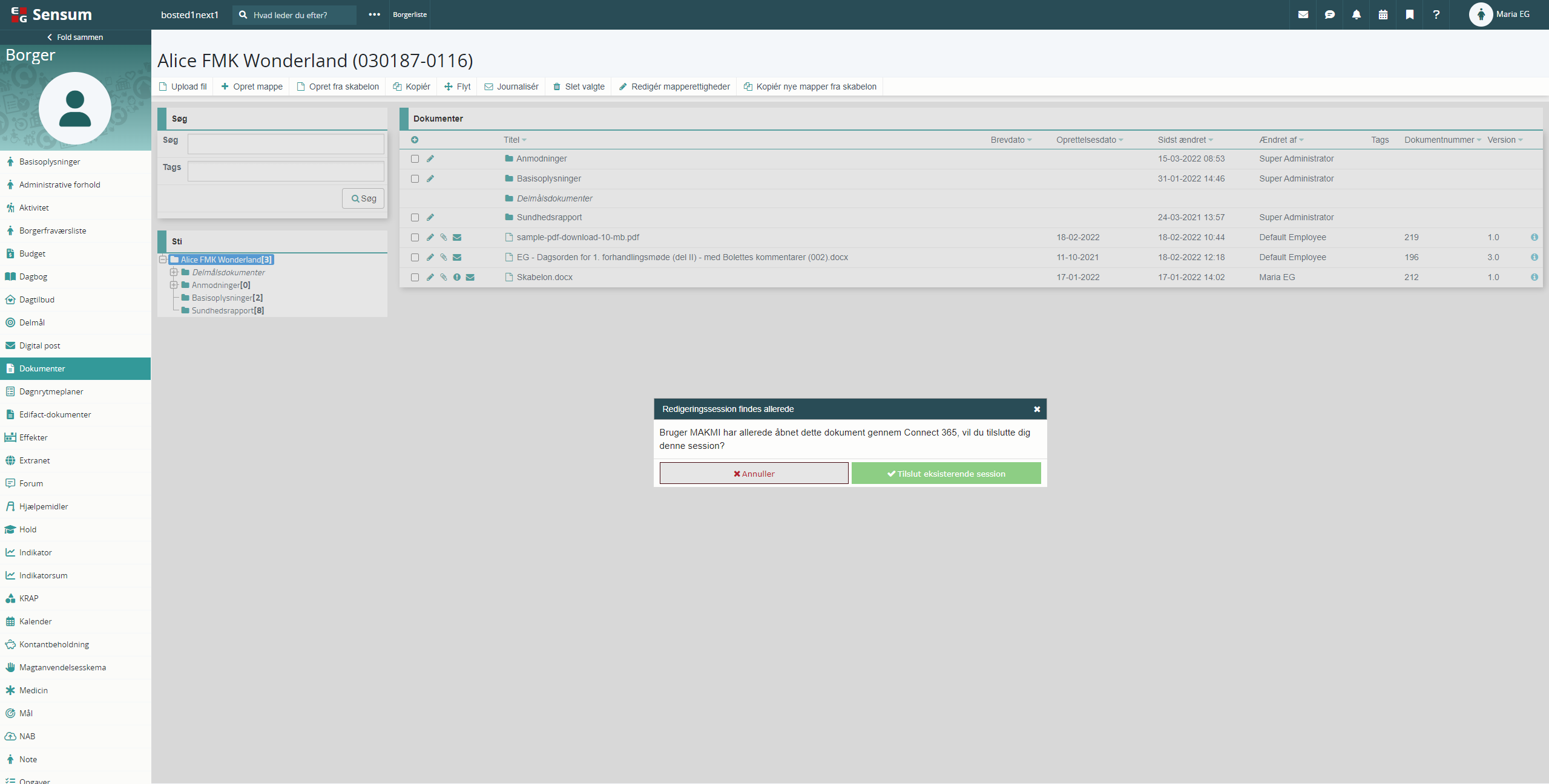The image size is (1549, 784).
Task: Check the Anmodninger folder checkbox
Action: 415,158
